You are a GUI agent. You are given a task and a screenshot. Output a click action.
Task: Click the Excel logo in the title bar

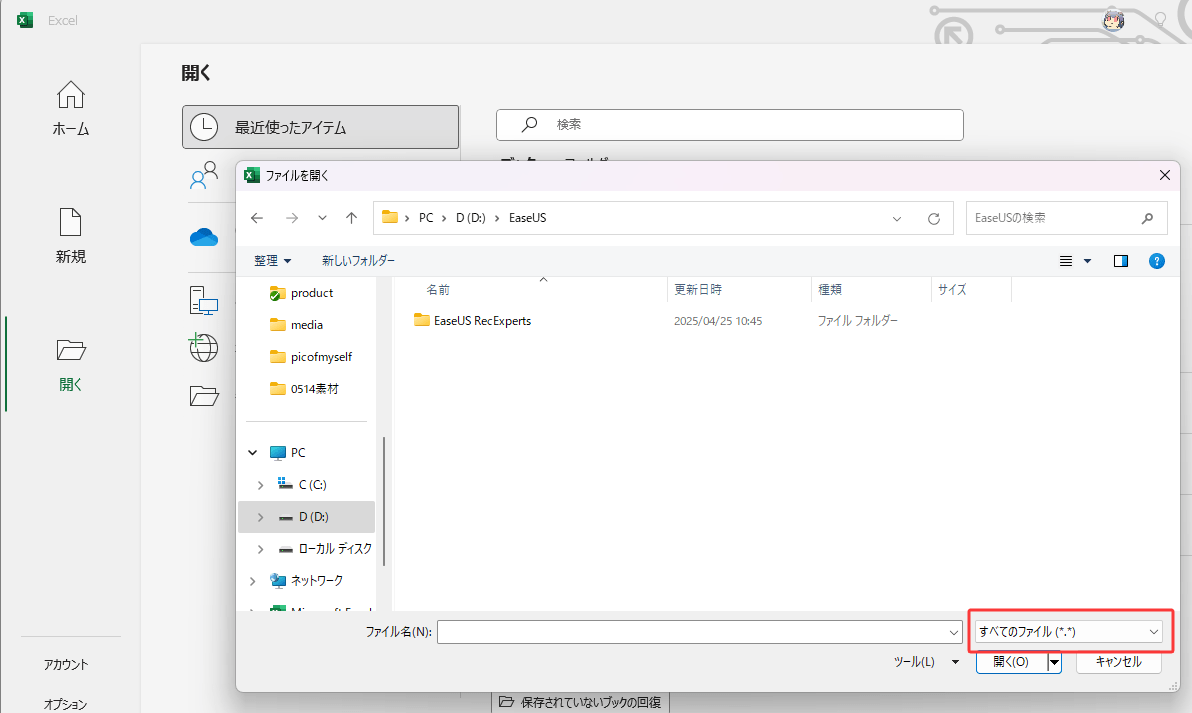click(x=23, y=19)
